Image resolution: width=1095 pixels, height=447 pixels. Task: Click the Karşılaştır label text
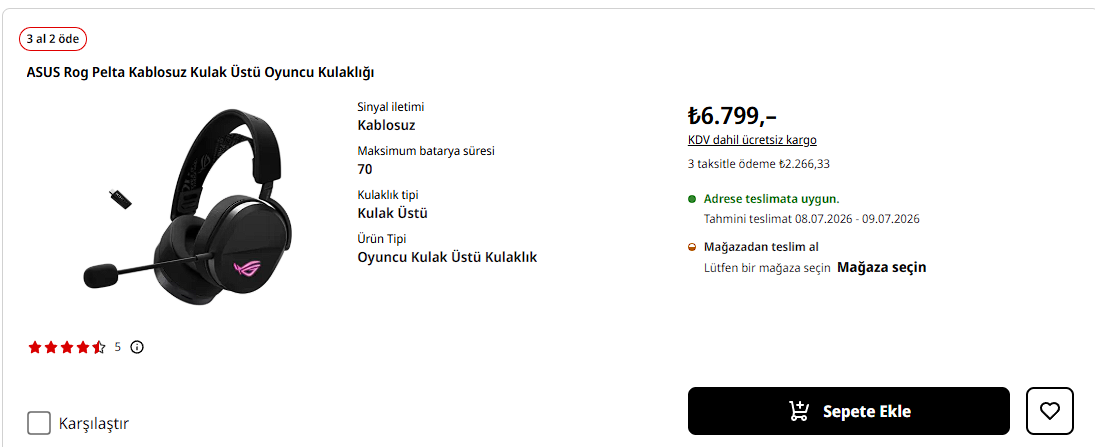click(x=94, y=423)
